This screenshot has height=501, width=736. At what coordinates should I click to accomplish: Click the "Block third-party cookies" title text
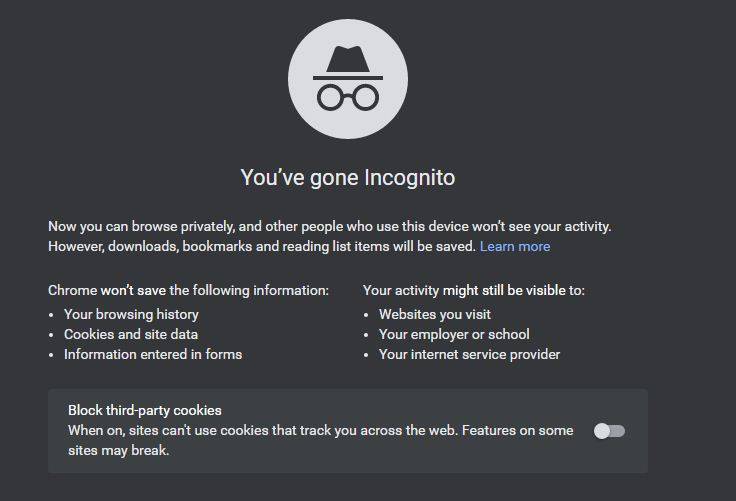(145, 410)
